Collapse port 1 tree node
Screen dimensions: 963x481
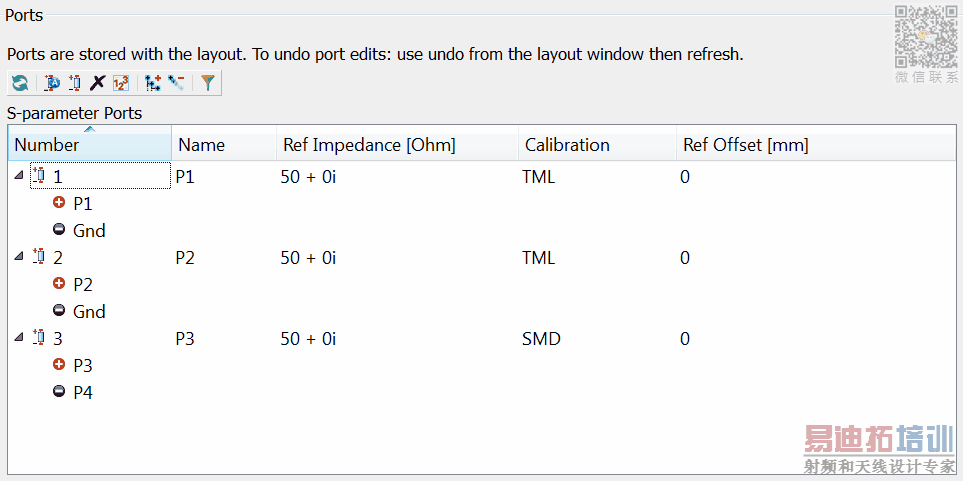[x=19, y=175]
